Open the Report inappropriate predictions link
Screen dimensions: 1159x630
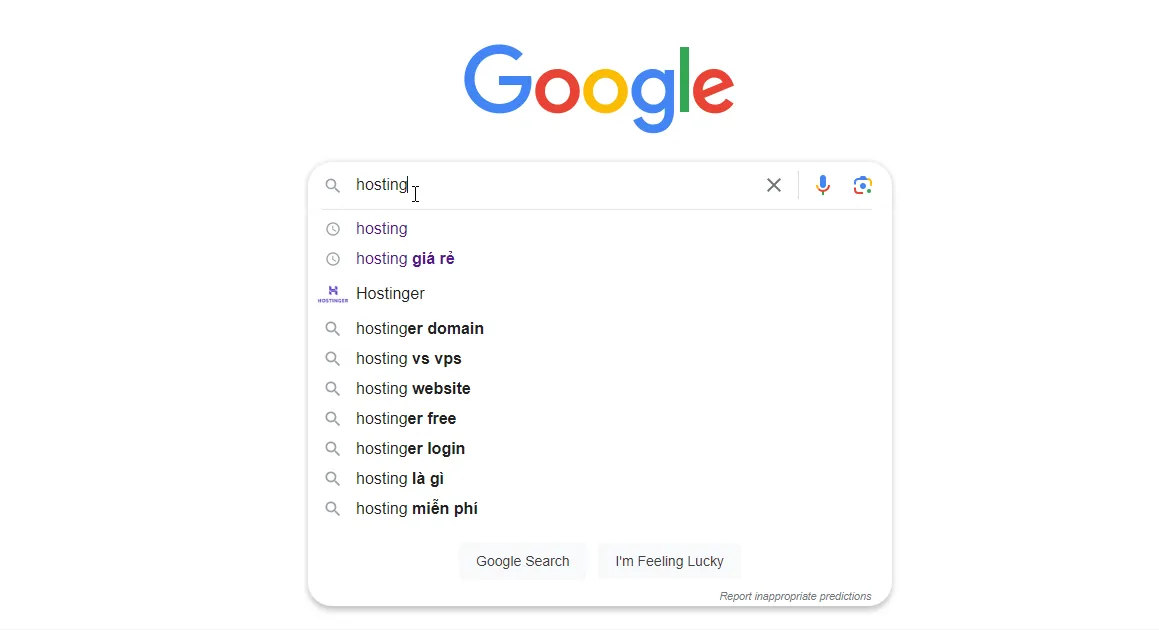[795, 595]
